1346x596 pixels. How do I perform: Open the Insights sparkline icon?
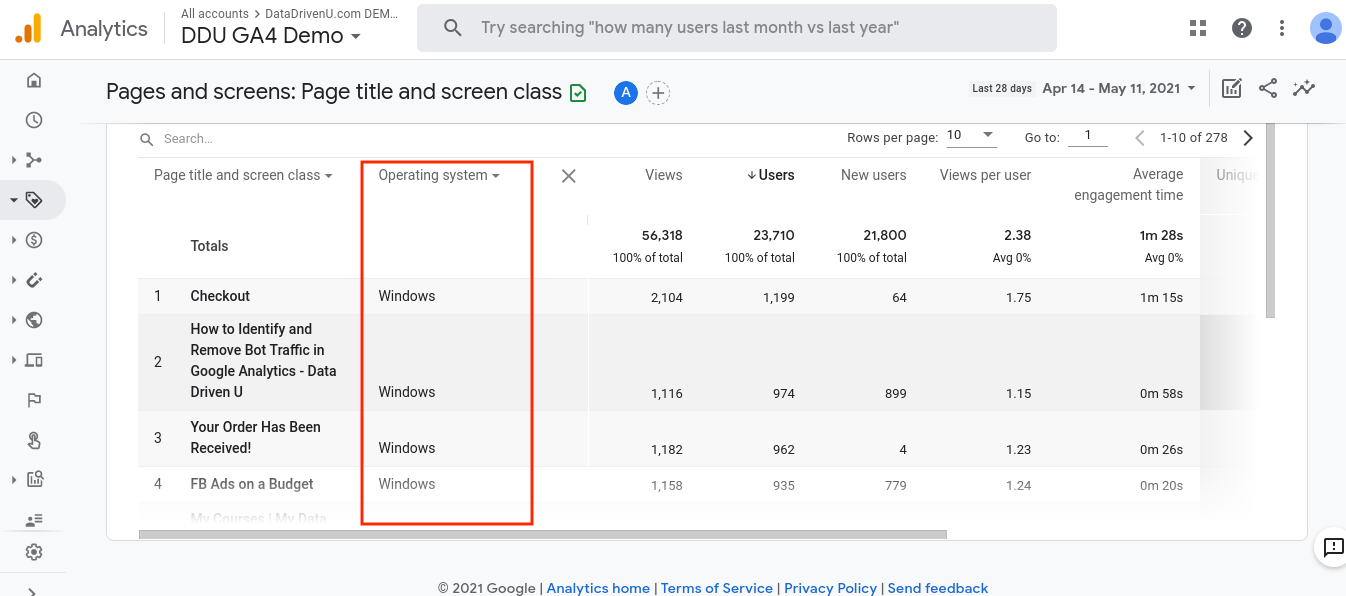[x=1303, y=88]
